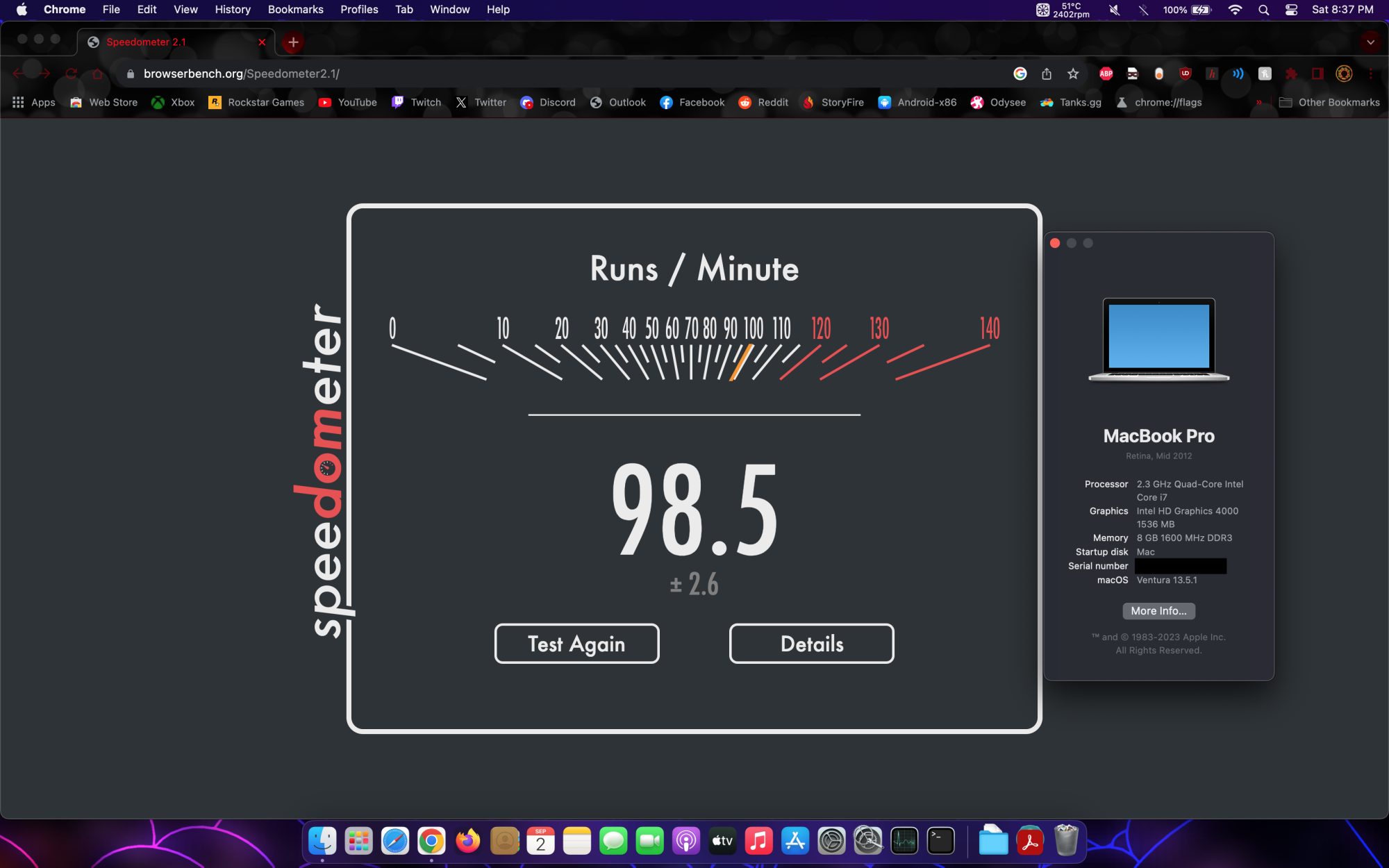Toggle Bluetooth from the menu bar
Screen dimensions: 1389x868
(x=1143, y=10)
